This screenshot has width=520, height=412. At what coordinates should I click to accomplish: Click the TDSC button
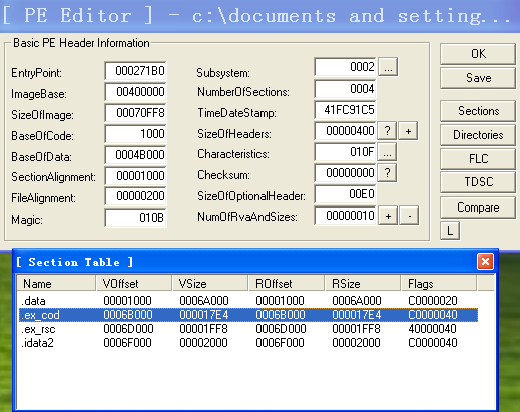(478, 182)
